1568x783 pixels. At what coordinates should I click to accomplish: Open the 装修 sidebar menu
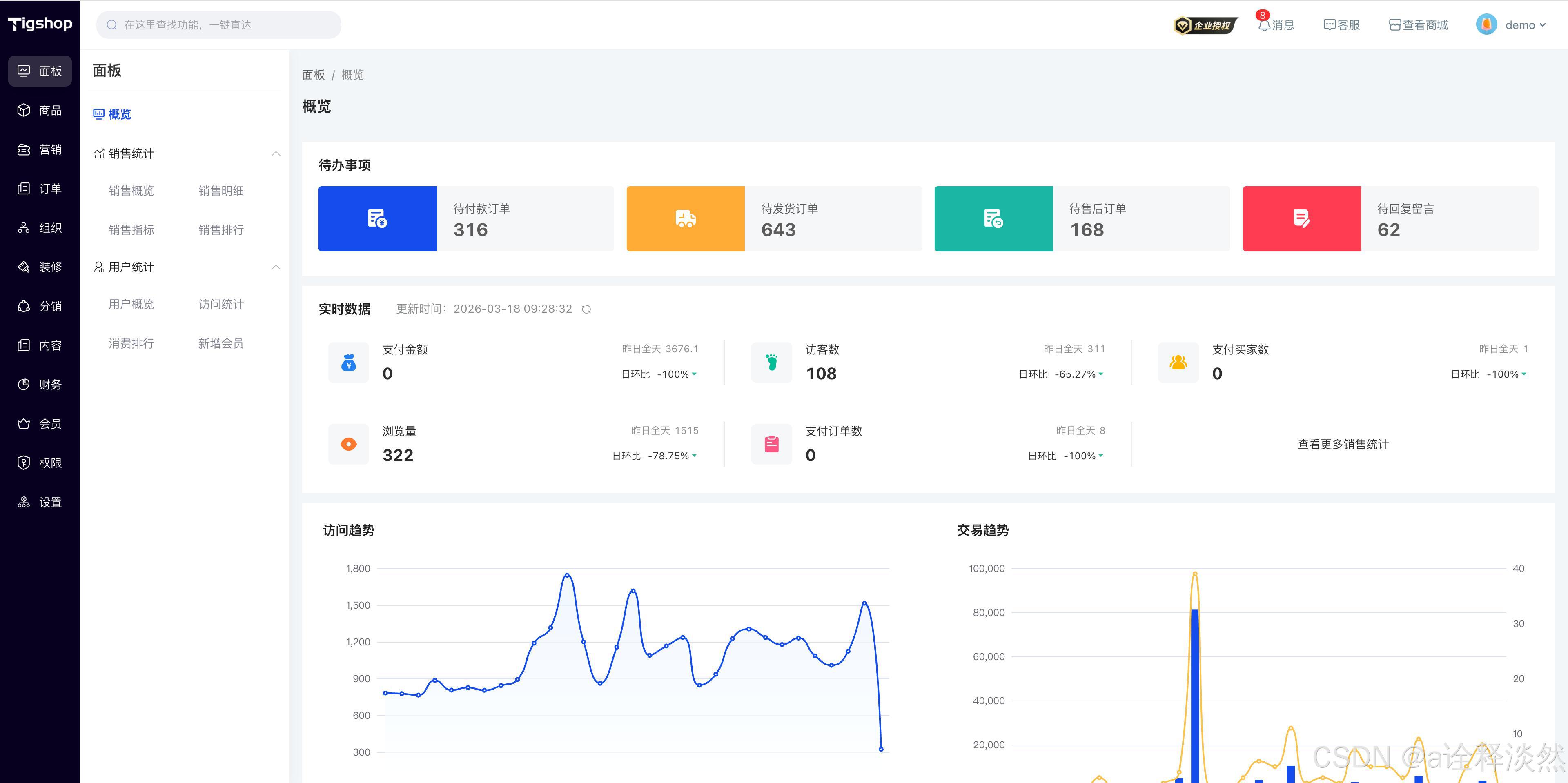click(x=40, y=267)
